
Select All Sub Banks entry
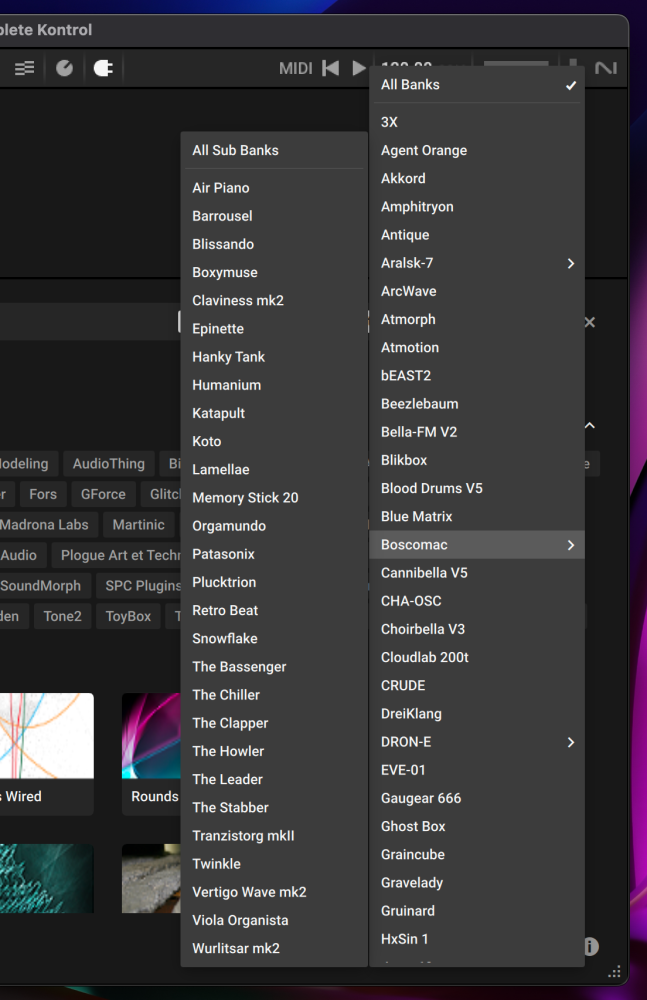pos(274,151)
